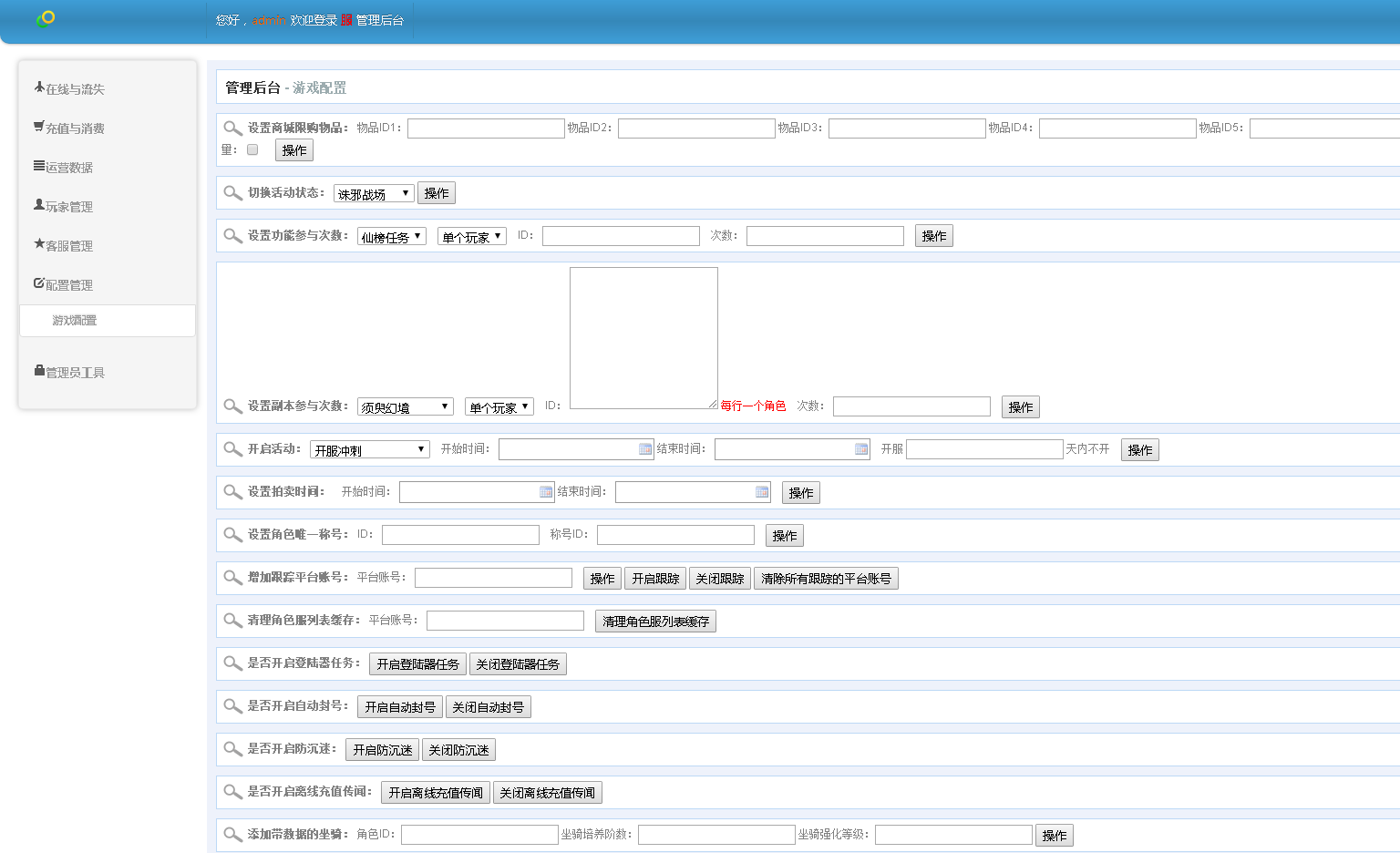
Task: Open the calendar picker for 设置拍卖时间 结束时间
Action: tap(762, 492)
